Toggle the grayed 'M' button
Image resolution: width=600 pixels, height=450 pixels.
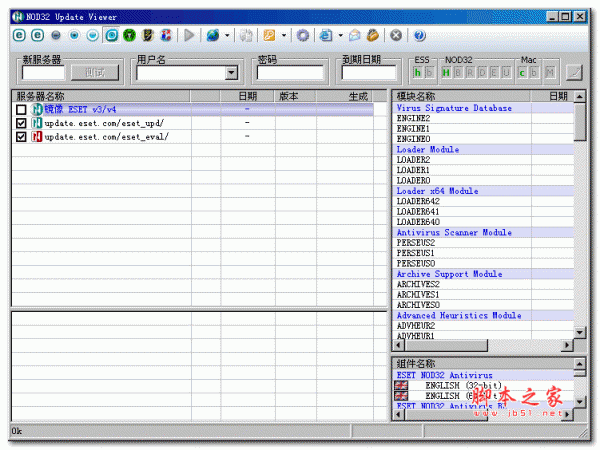550,72
